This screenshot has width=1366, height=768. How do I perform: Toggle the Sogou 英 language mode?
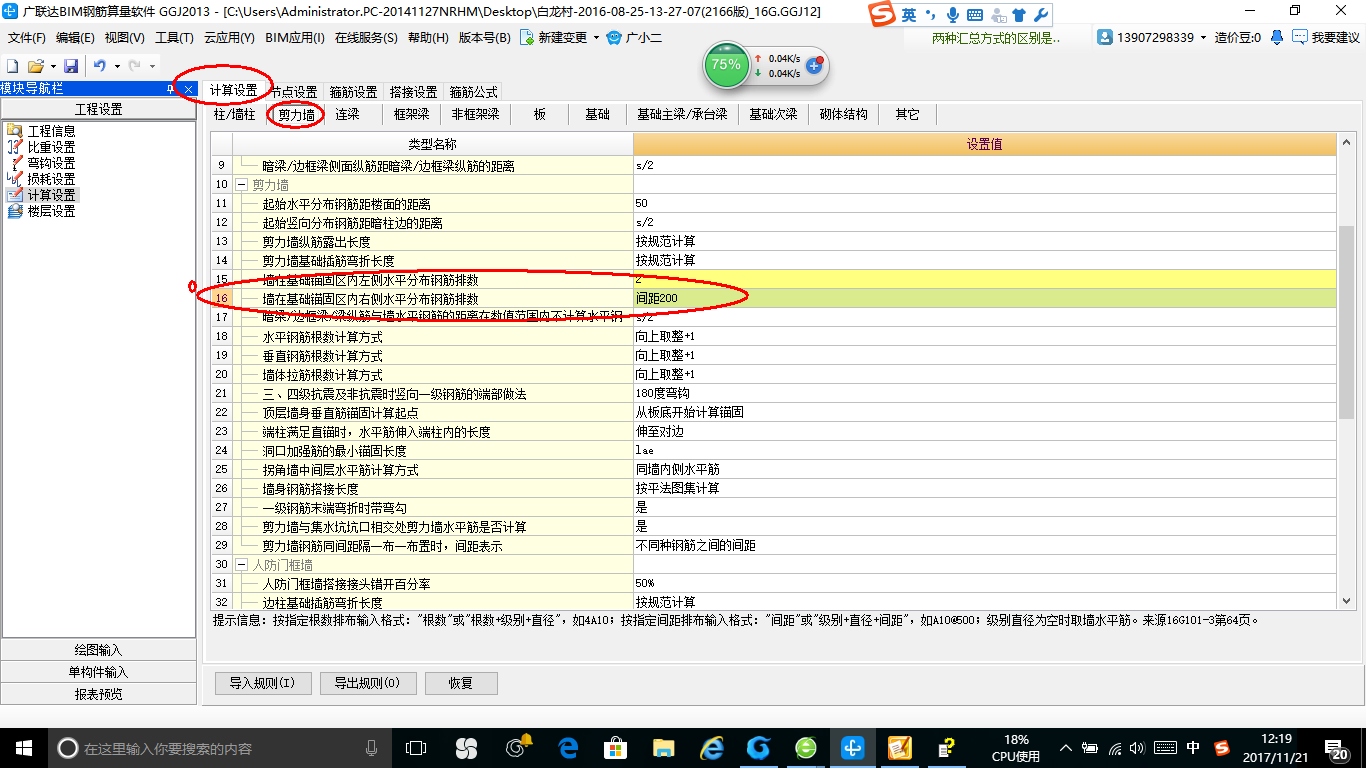908,15
